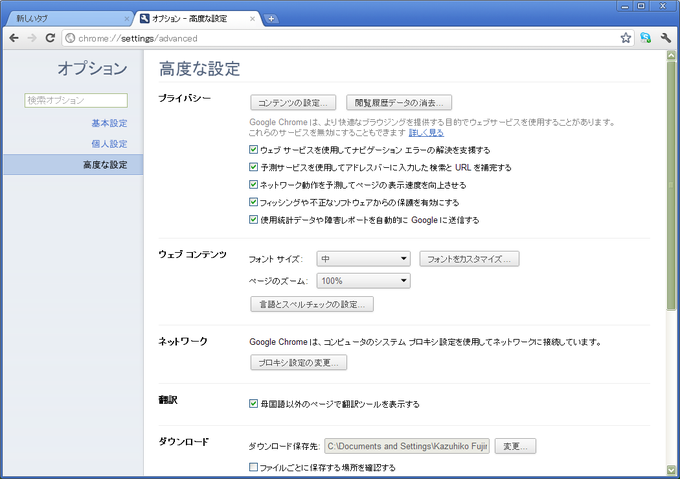The height and width of the screenshot is (479, 680).
Task: Click the ダウンロード保存先 path field
Action: [407, 446]
